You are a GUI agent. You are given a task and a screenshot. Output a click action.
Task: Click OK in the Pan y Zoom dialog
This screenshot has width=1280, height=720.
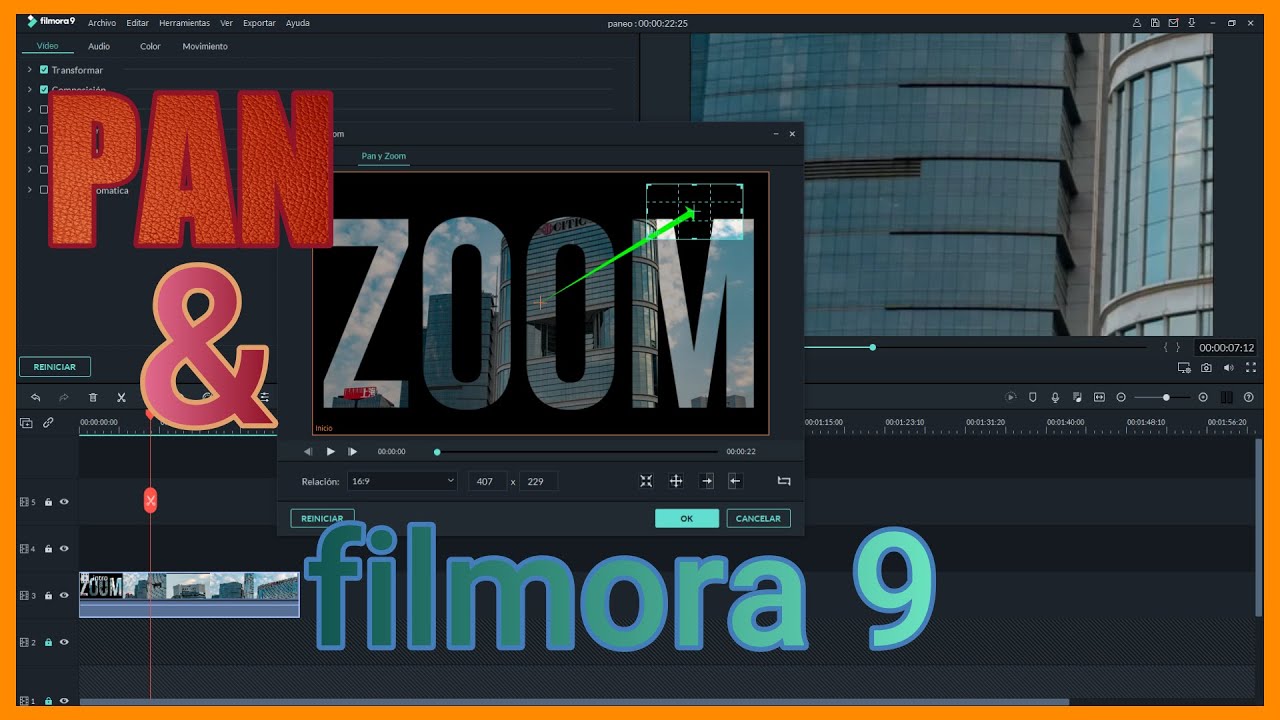click(x=687, y=518)
